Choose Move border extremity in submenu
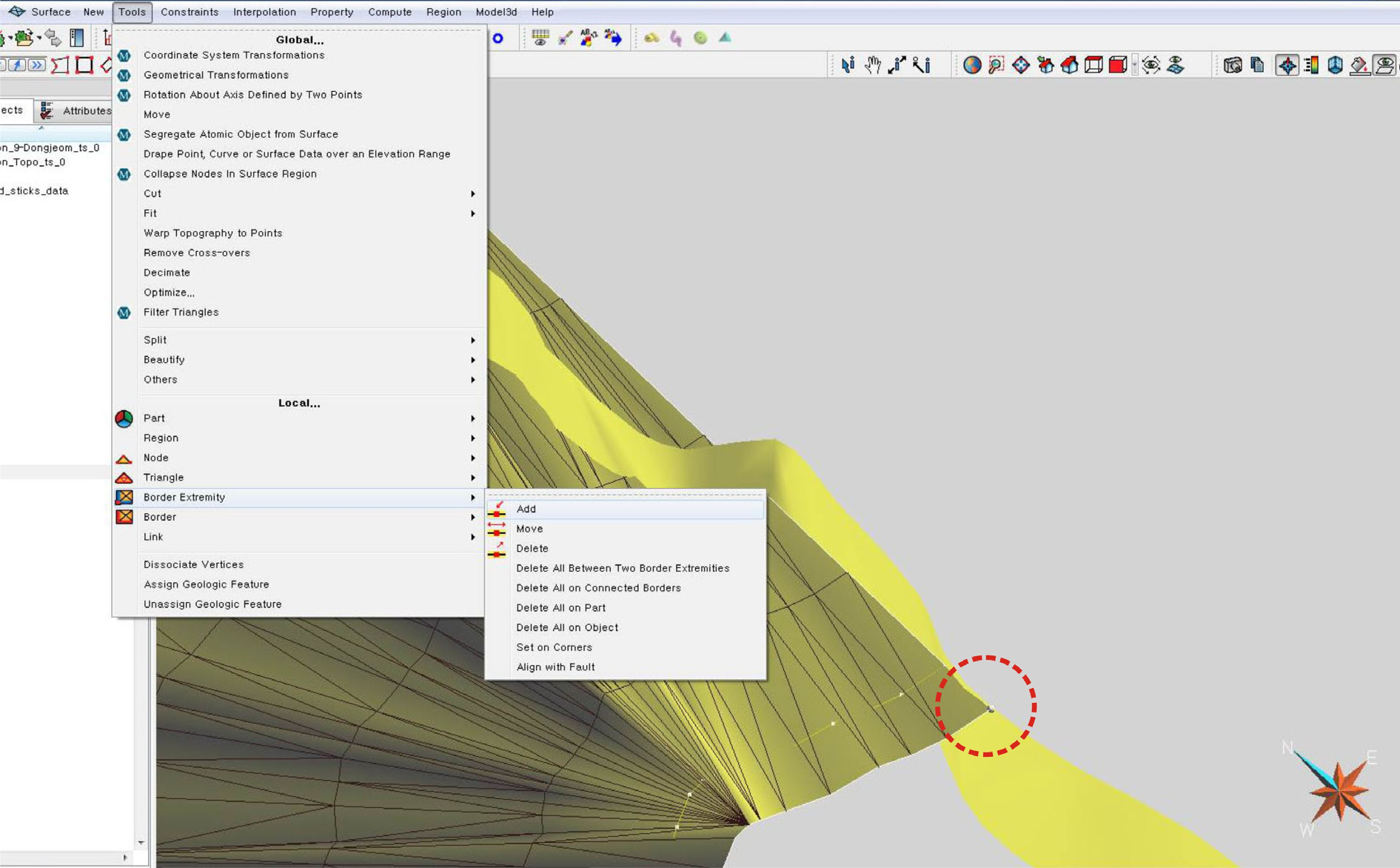This screenshot has width=1400, height=868. pos(625,529)
